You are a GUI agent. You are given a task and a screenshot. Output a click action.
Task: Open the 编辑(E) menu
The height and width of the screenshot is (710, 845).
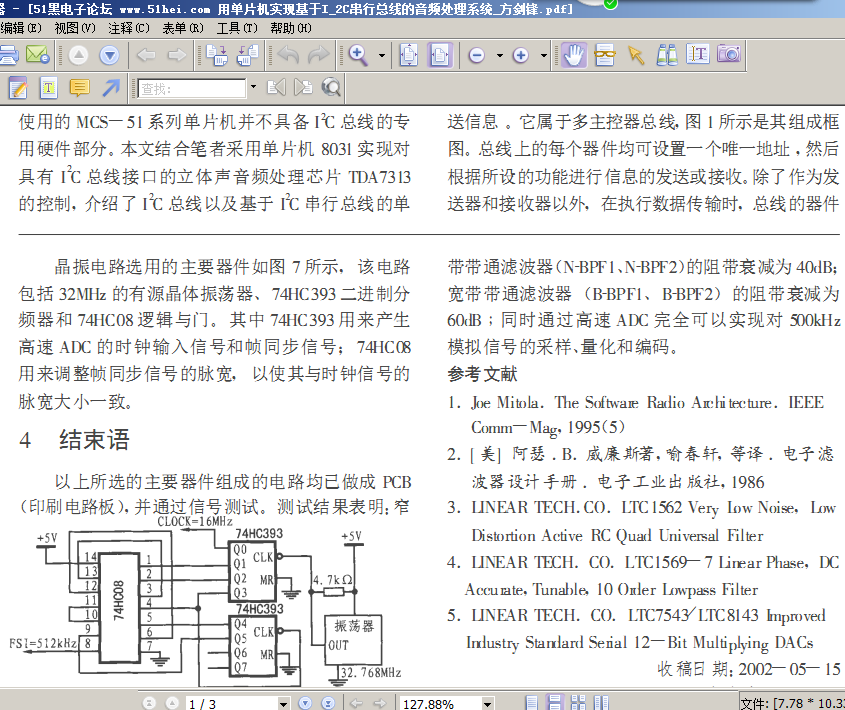pos(21,28)
